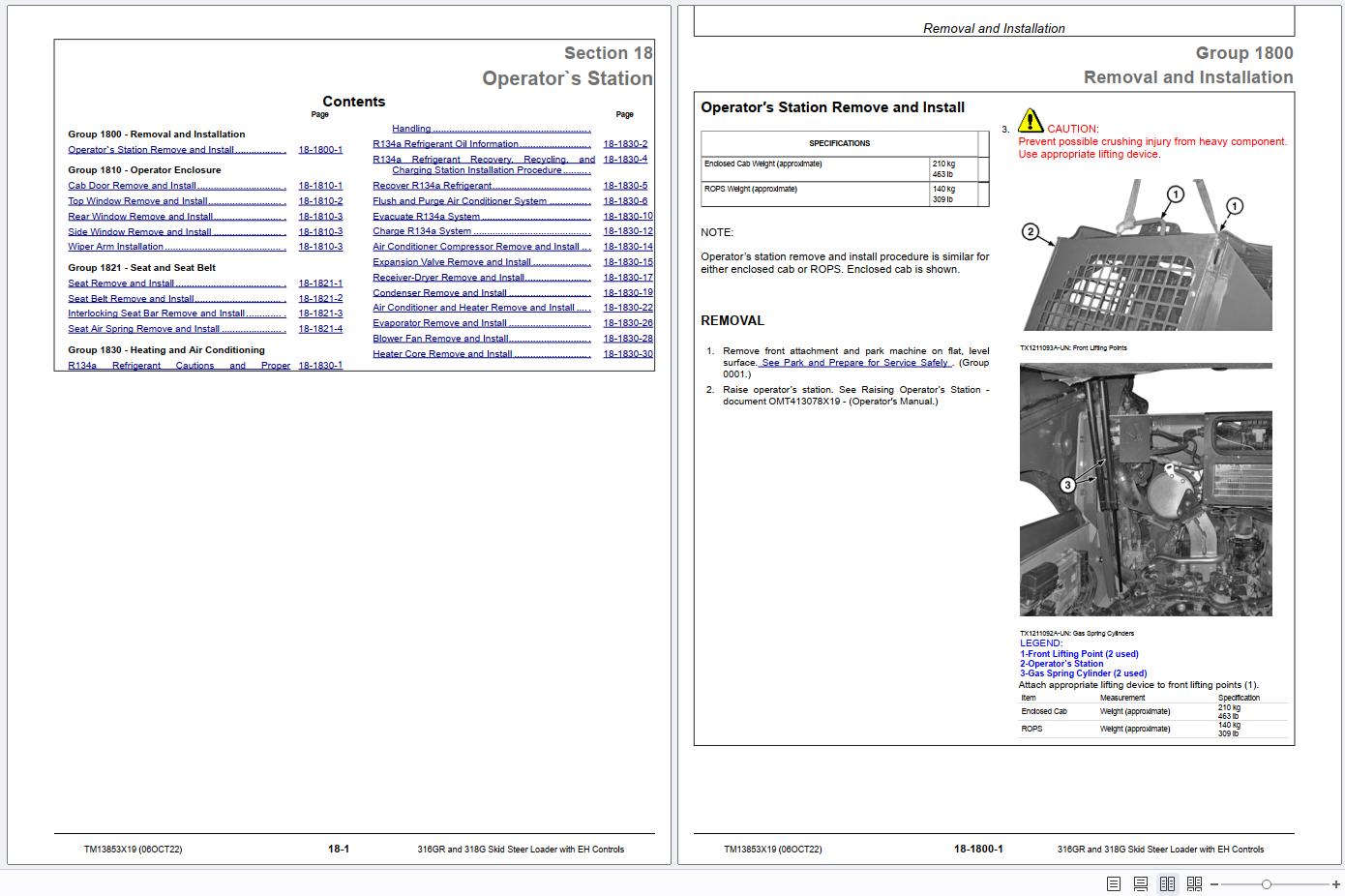Click Interlocking Seat Bar Remove and Install

click(156, 314)
